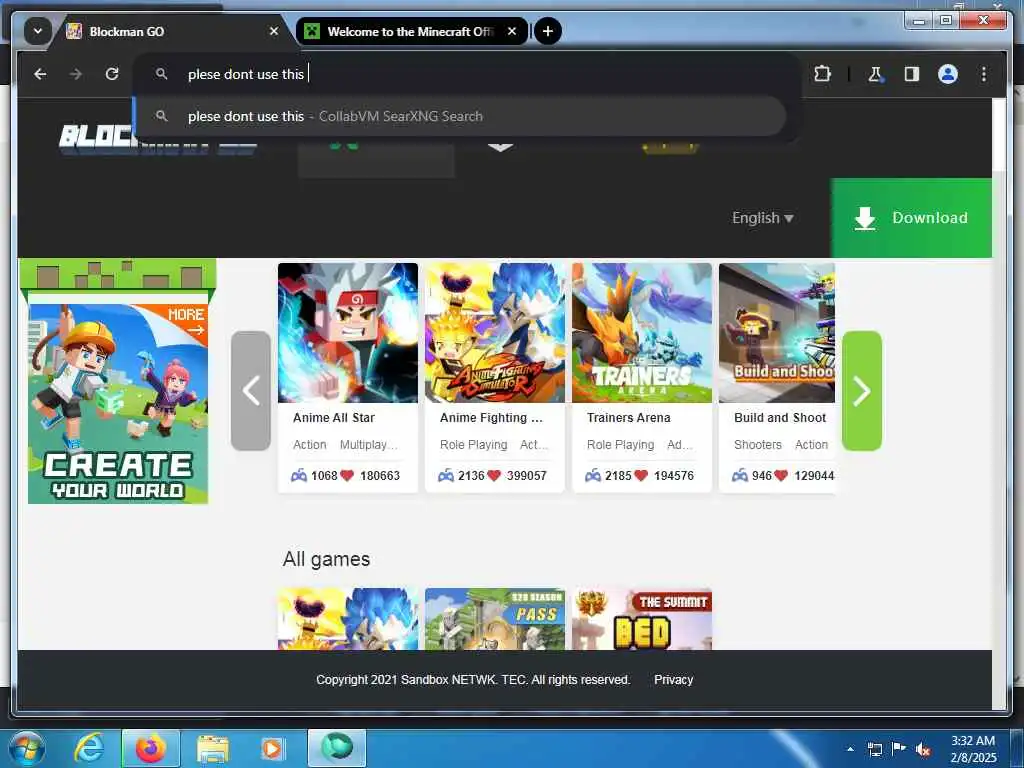Open the Extensions puzzle icon
1024x768 pixels.
coord(823,74)
